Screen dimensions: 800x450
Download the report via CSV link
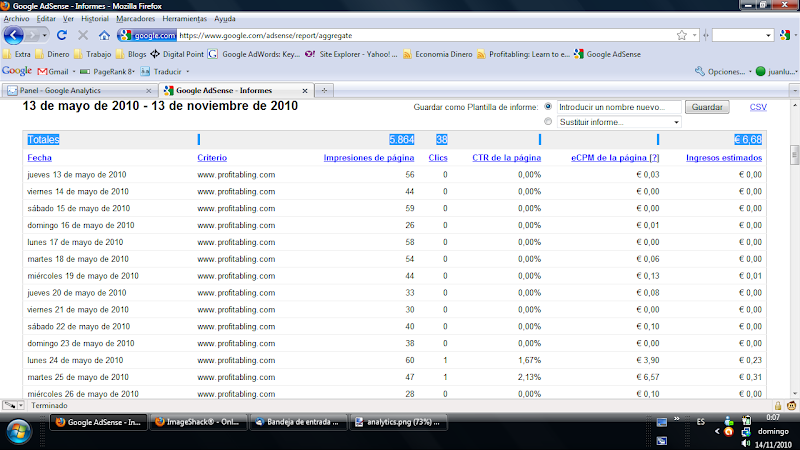pos(758,107)
